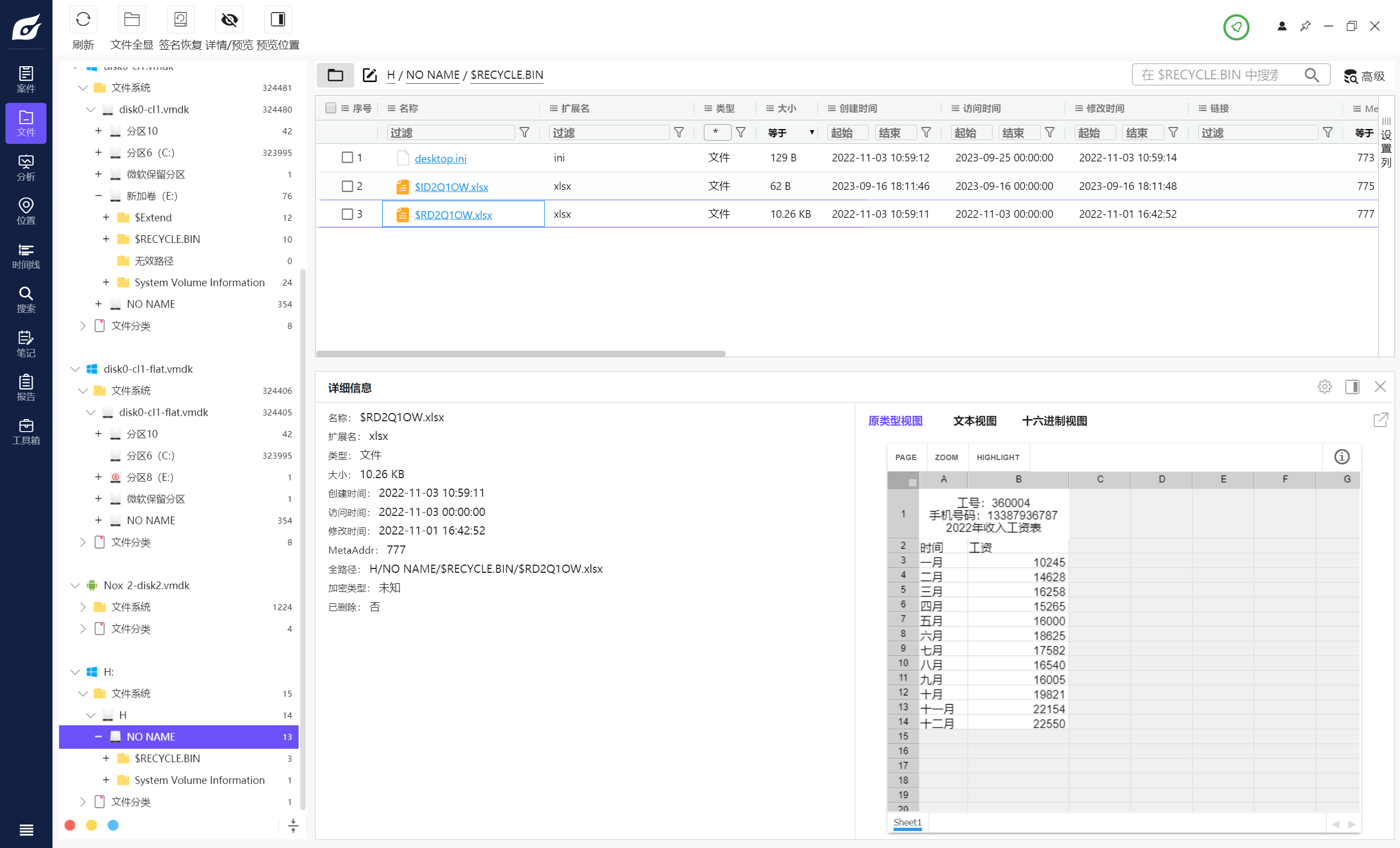This screenshot has width=1400, height=848.
Task: Check the checkbox for row 2 $ID2Q1OW.xlsx
Action: pyautogui.click(x=347, y=186)
